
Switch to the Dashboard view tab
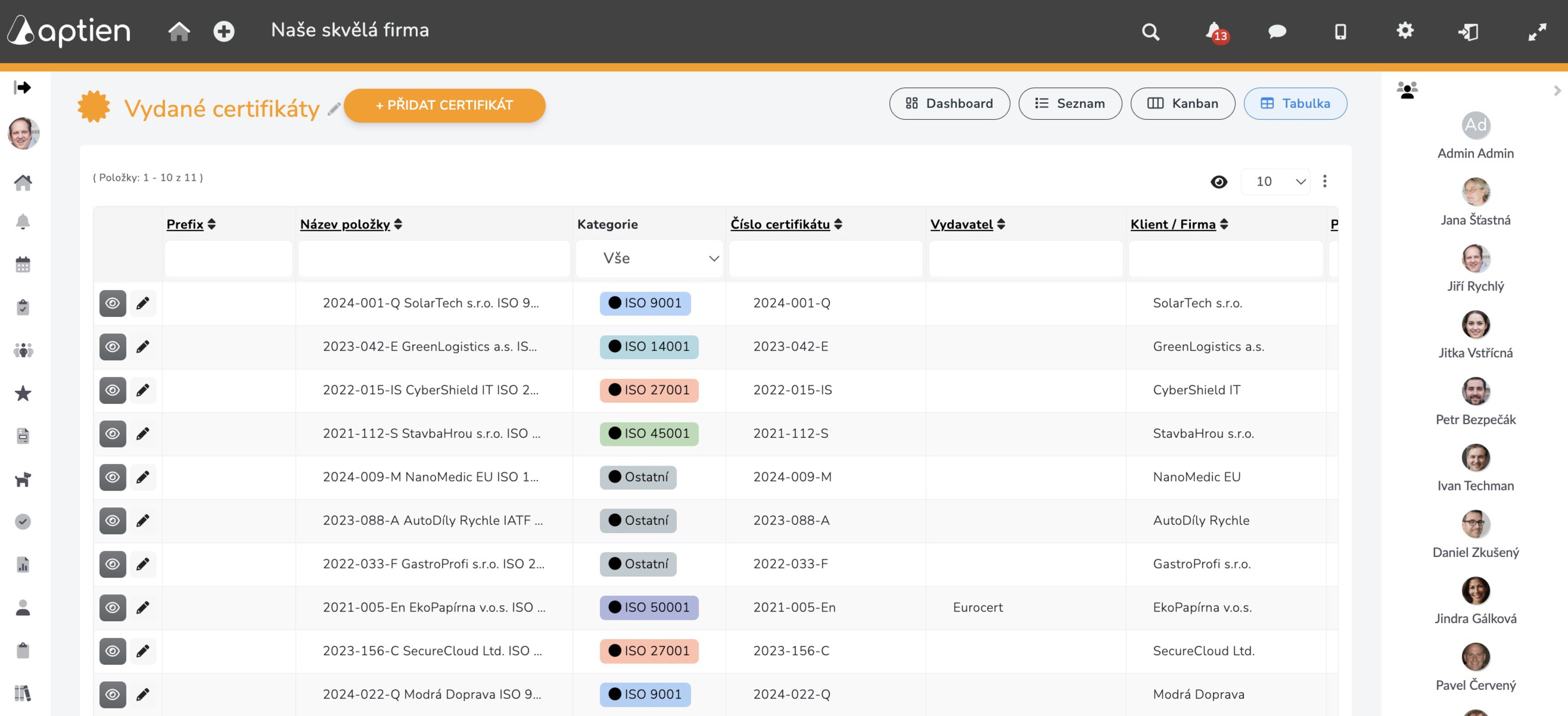click(948, 103)
